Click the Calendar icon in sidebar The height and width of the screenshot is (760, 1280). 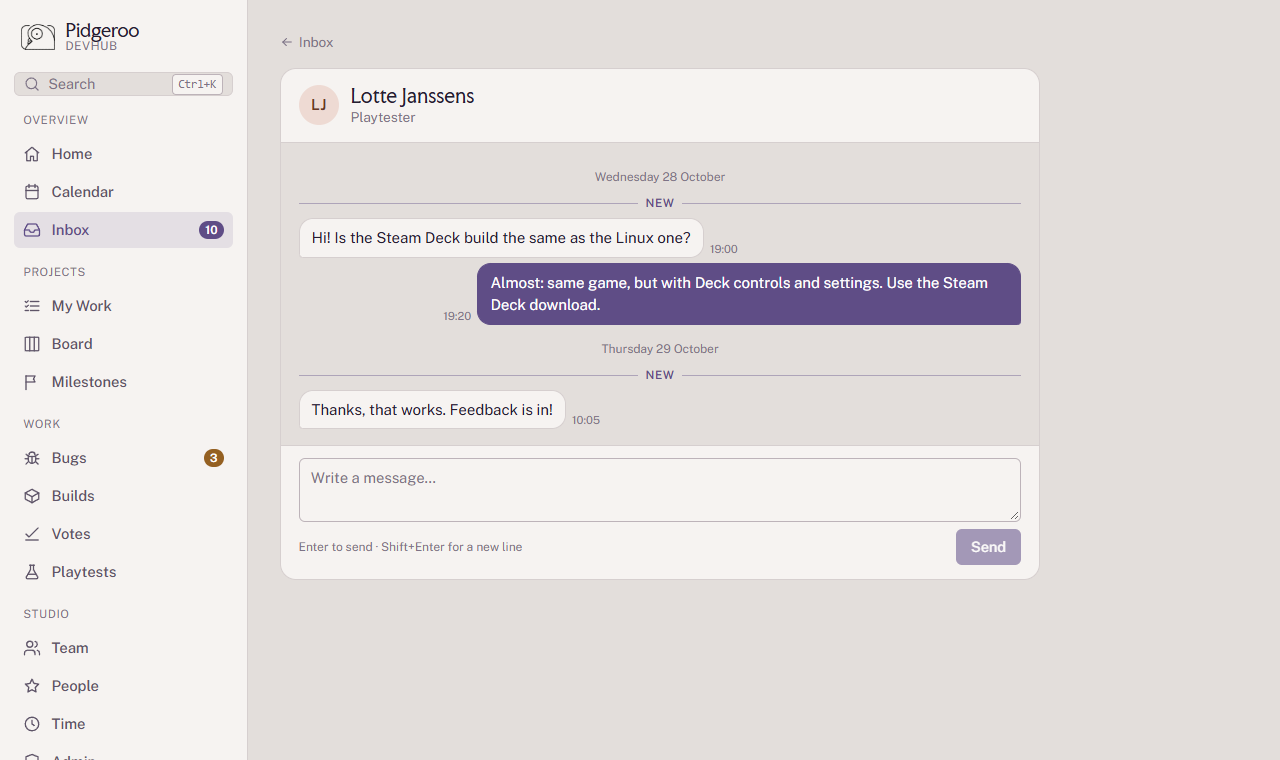pos(32,192)
